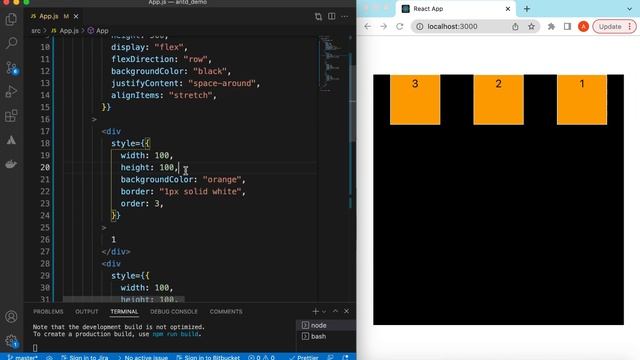This screenshot has width=640, height=360.
Task: Go forward in the browser
Action: [384, 27]
